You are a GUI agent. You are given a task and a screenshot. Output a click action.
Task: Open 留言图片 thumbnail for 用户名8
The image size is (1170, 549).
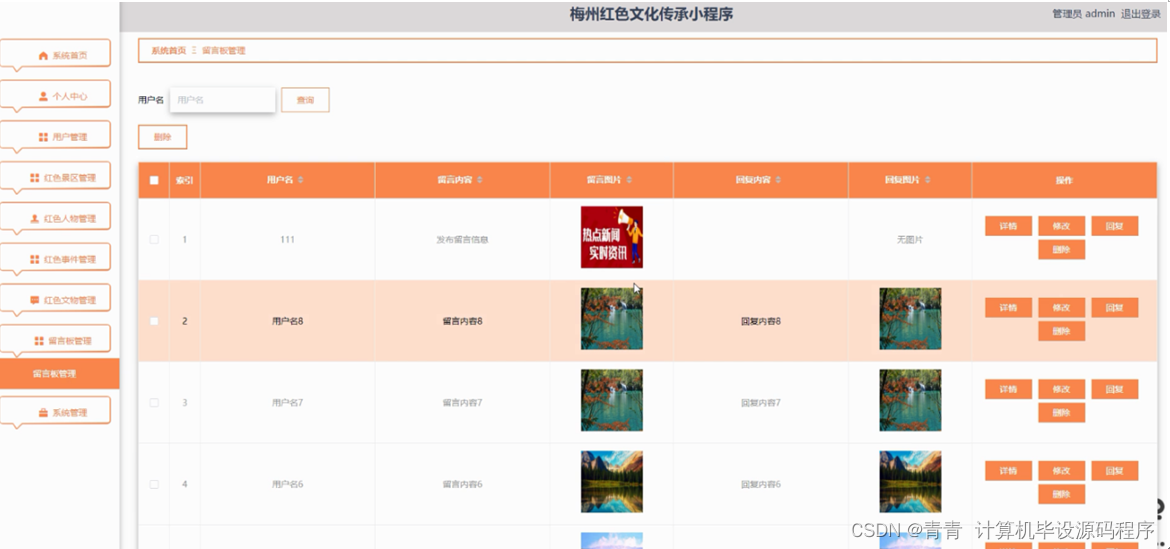[612, 319]
